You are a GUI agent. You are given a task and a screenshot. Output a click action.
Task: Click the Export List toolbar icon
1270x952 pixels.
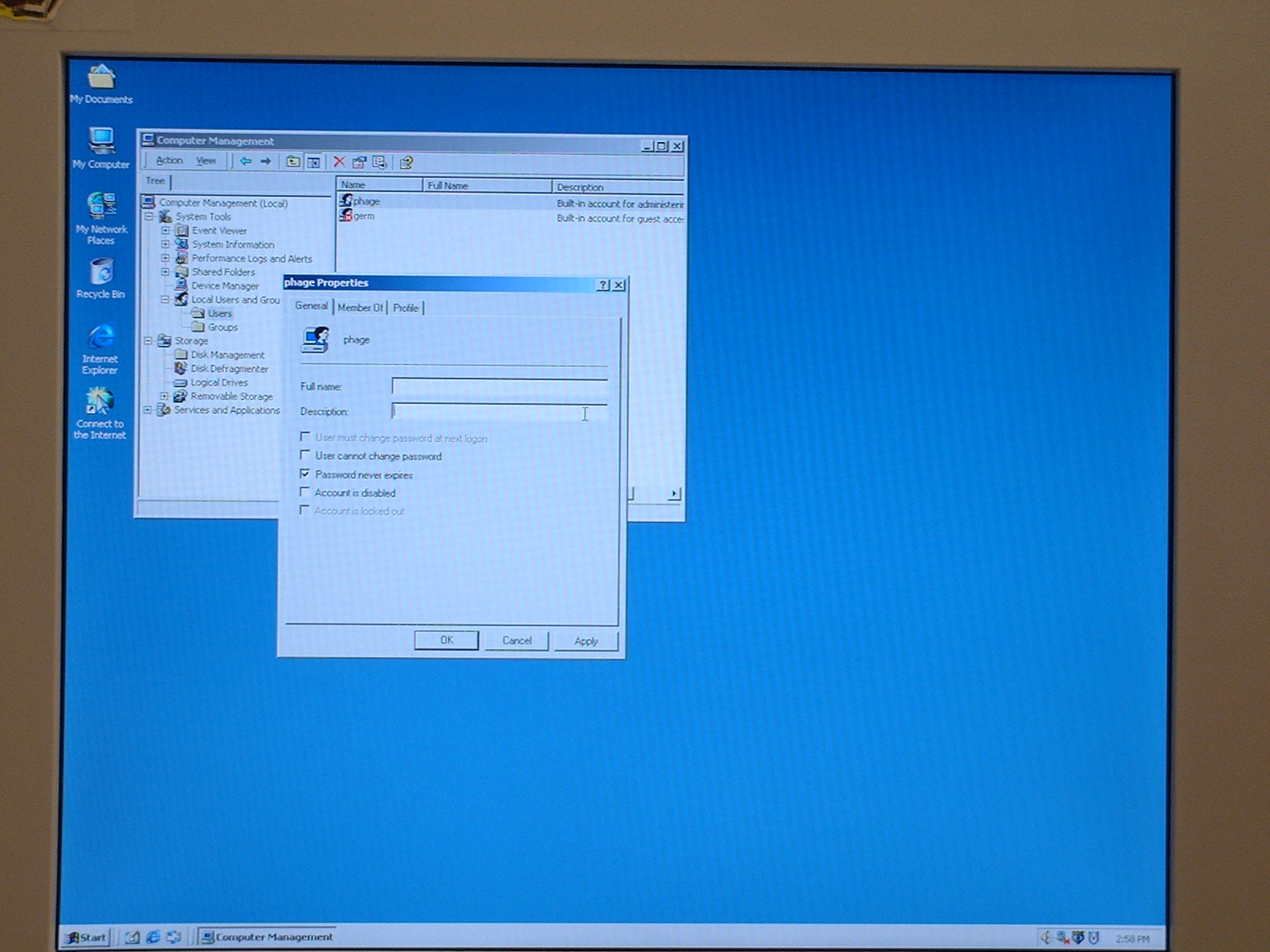379,163
